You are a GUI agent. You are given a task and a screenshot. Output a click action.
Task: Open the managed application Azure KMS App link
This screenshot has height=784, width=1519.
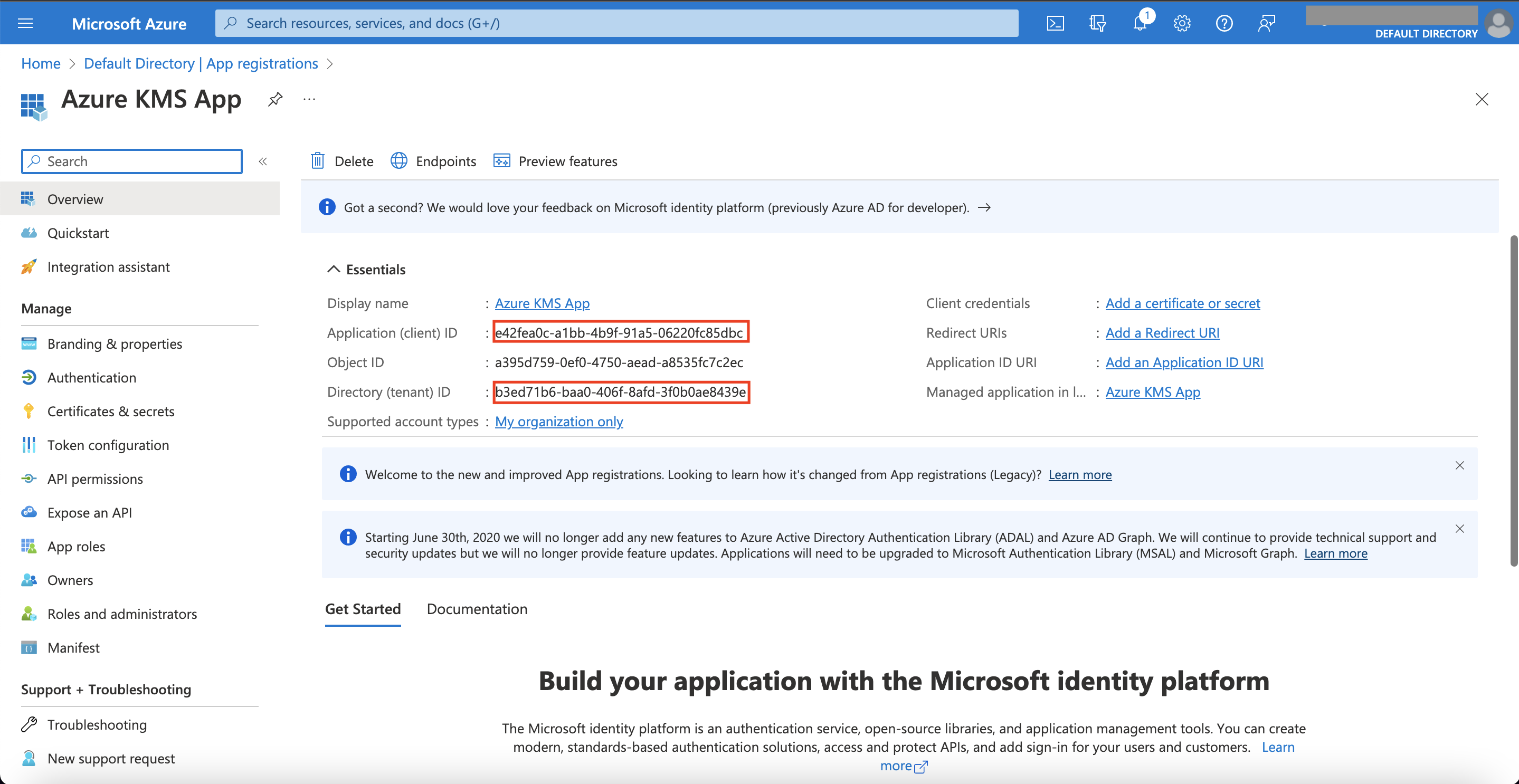(x=1152, y=391)
